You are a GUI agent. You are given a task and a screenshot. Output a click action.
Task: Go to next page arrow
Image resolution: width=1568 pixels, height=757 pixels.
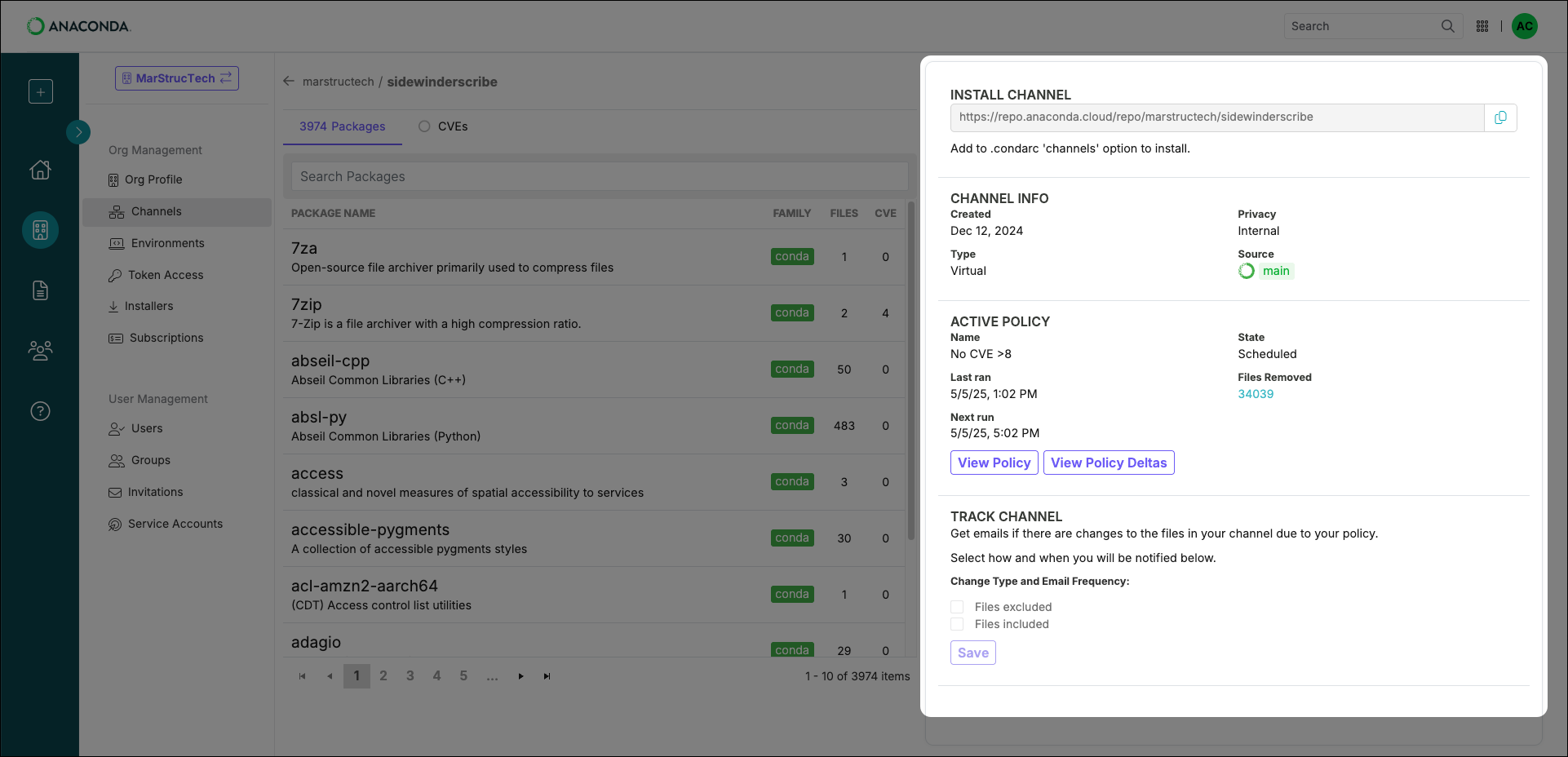pos(520,676)
